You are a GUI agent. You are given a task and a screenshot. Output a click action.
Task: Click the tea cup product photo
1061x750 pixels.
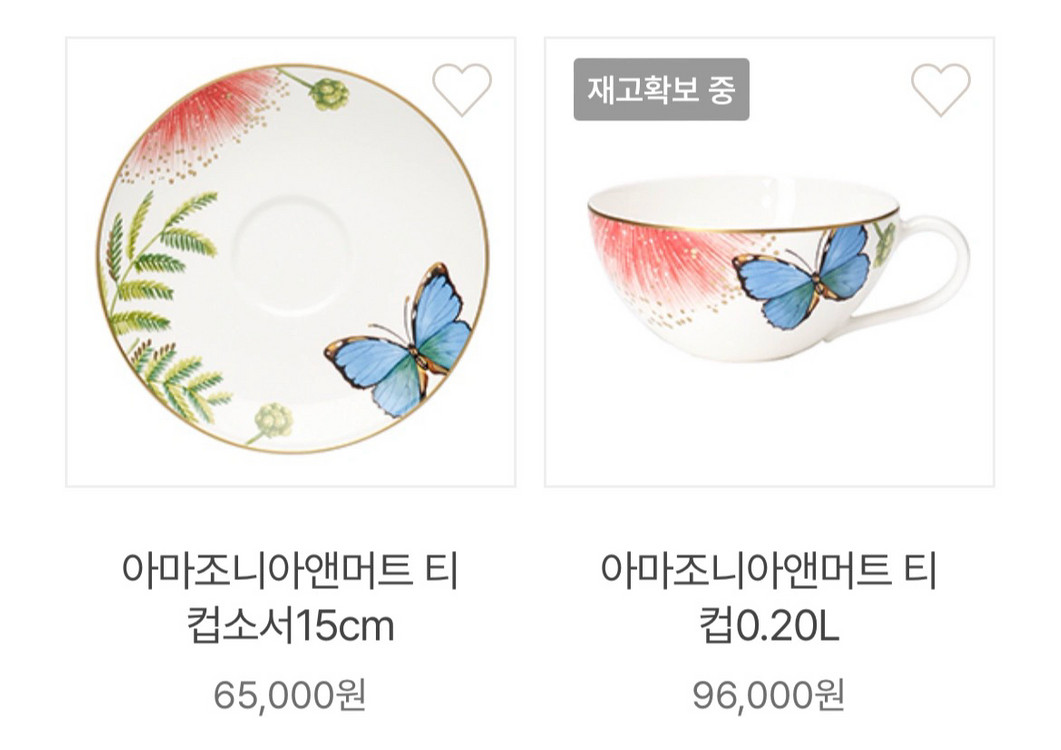[790, 270]
